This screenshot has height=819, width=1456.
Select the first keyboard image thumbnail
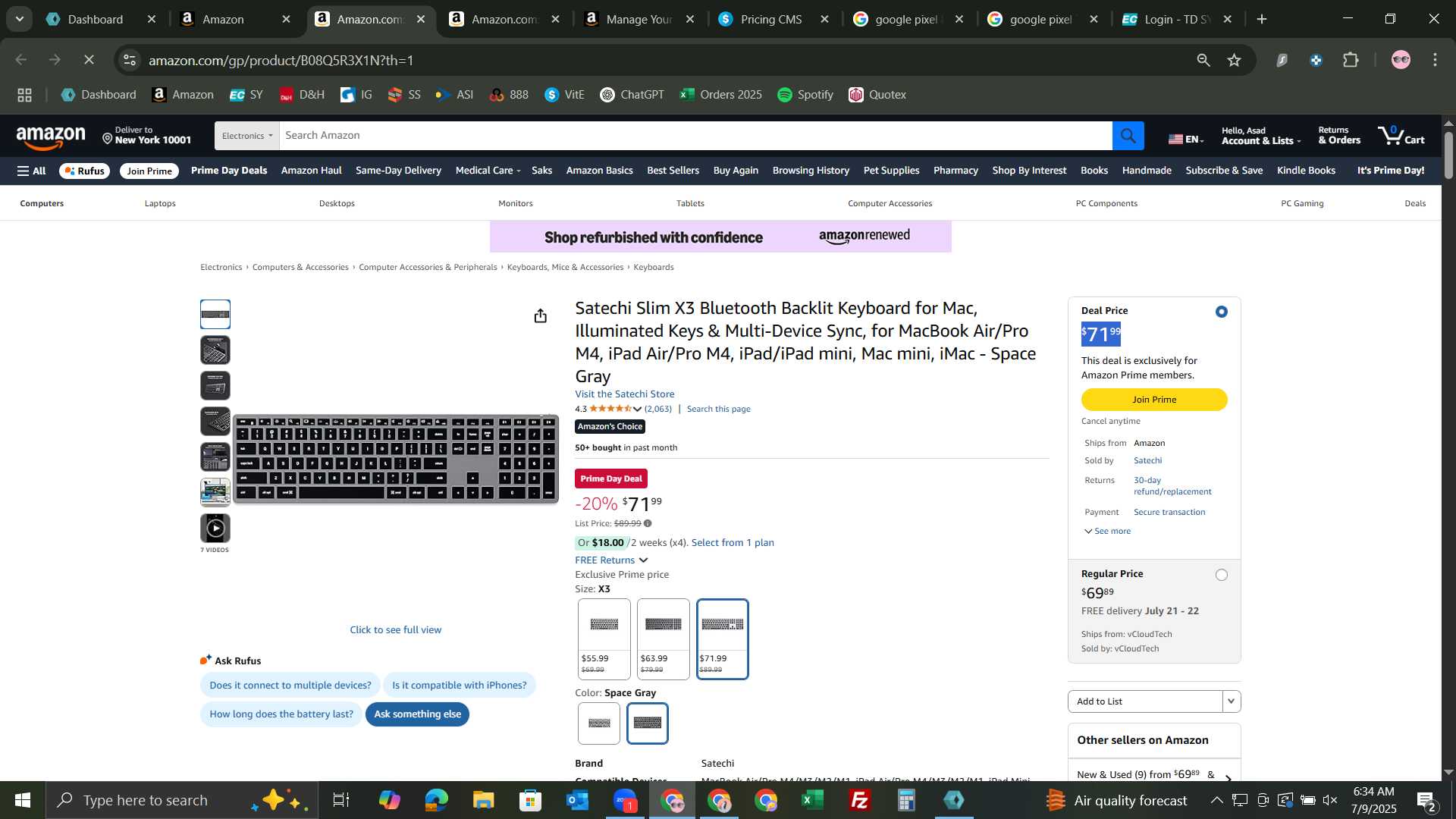[215, 315]
